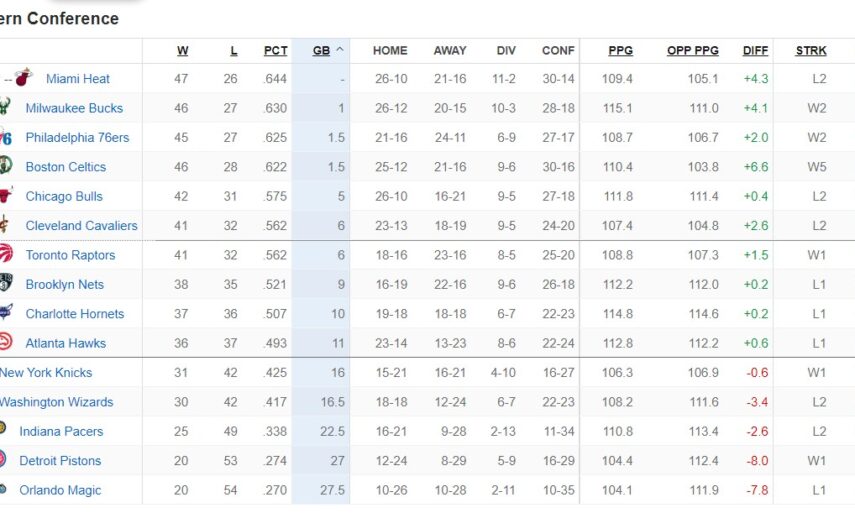Sort standings by PPG column
The width and height of the screenshot is (855, 513).
pos(620,51)
